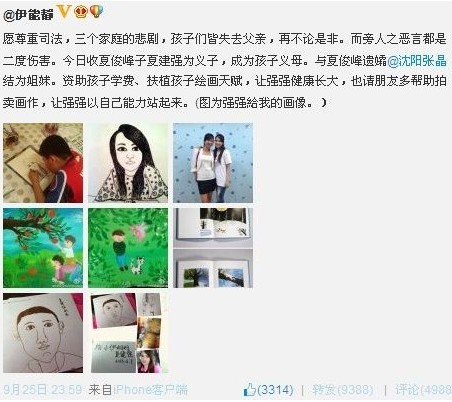Screen dimensions: 452x402
Task: Like the post with thumbs-up icon
Action: coord(249,389)
